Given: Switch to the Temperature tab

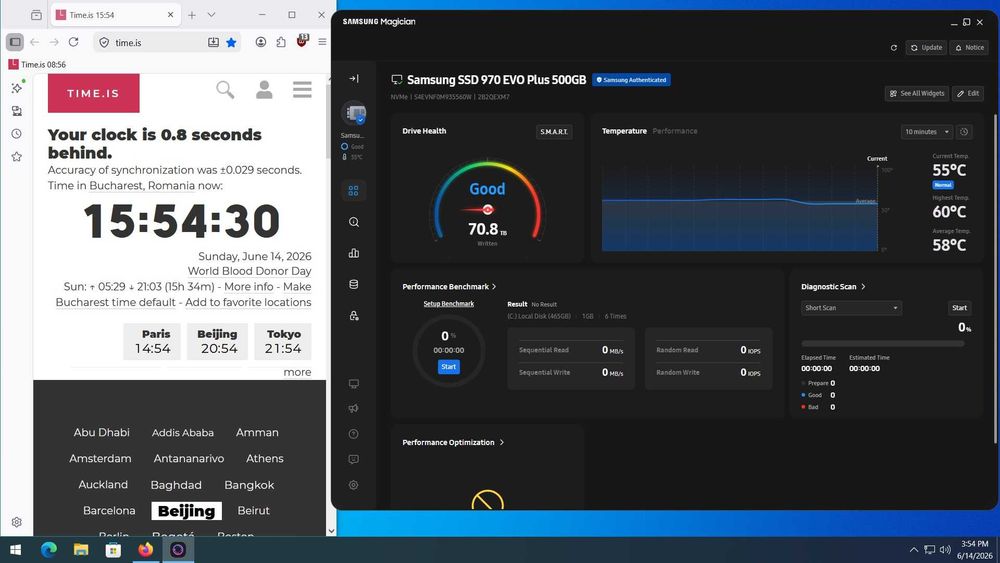Looking at the screenshot, I should click(x=624, y=131).
